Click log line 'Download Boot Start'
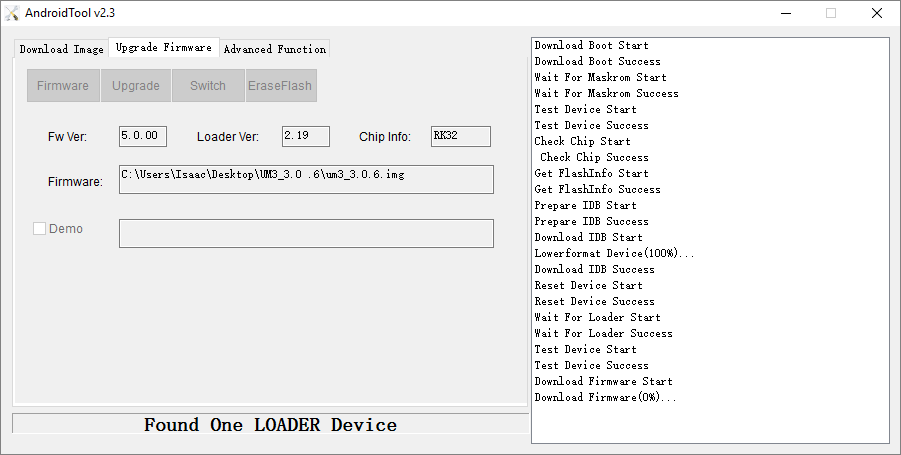Image resolution: width=901 pixels, height=455 pixels. click(591, 45)
